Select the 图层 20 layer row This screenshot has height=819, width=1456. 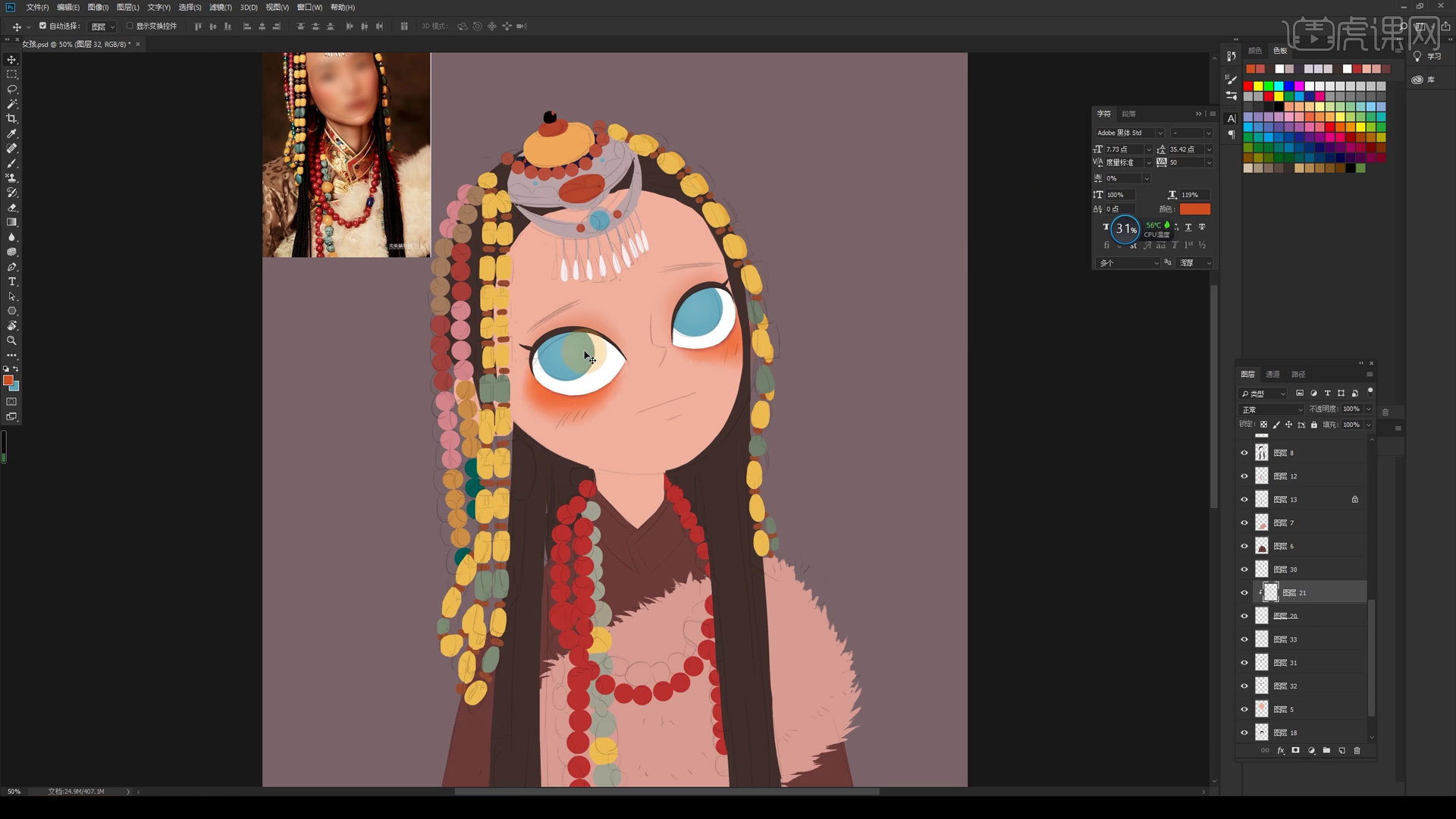(1309, 616)
